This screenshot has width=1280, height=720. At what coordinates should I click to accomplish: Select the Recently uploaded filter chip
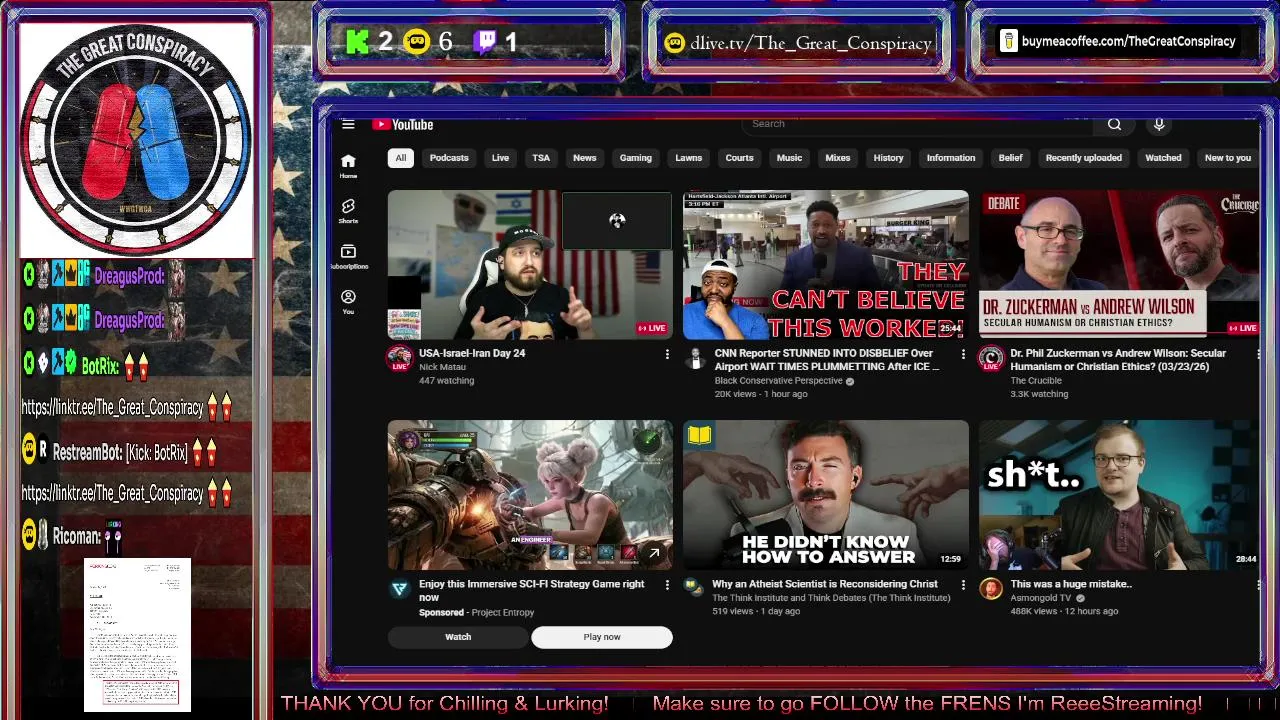[x=1084, y=158]
